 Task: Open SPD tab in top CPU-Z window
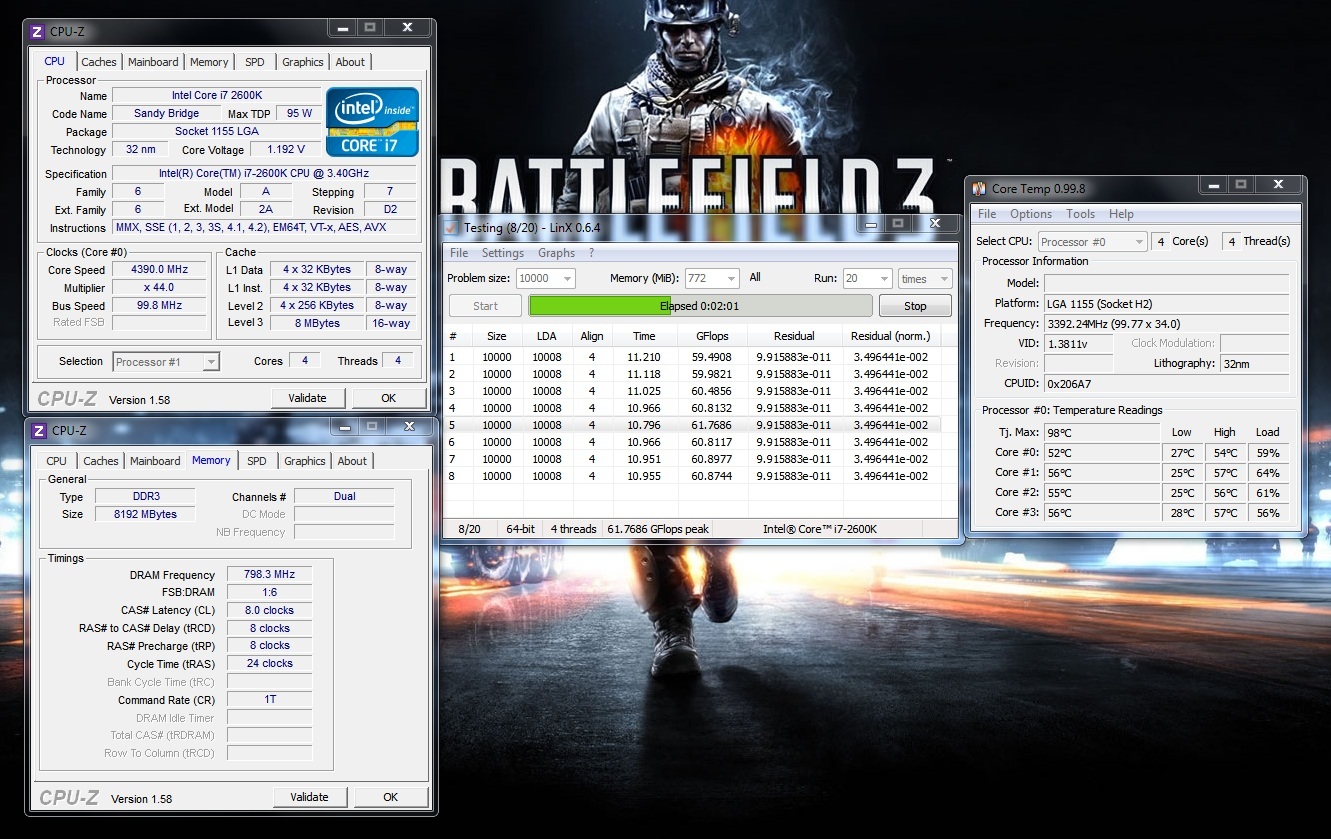[255, 62]
